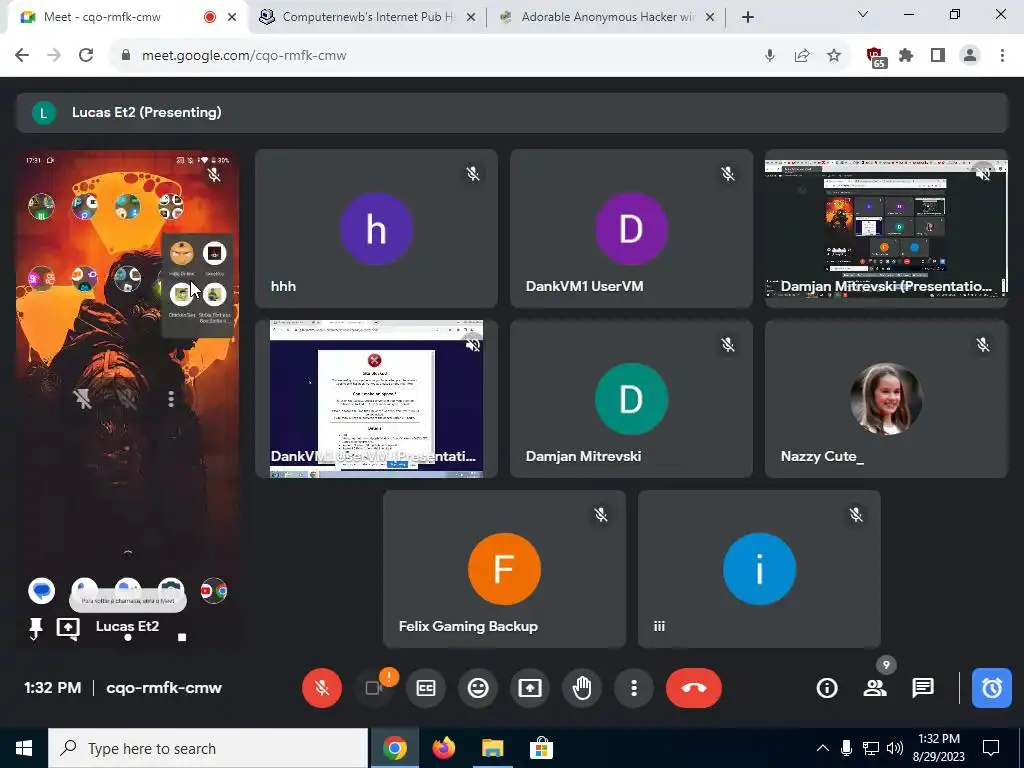Open the tray network icon

(x=871, y=748)
